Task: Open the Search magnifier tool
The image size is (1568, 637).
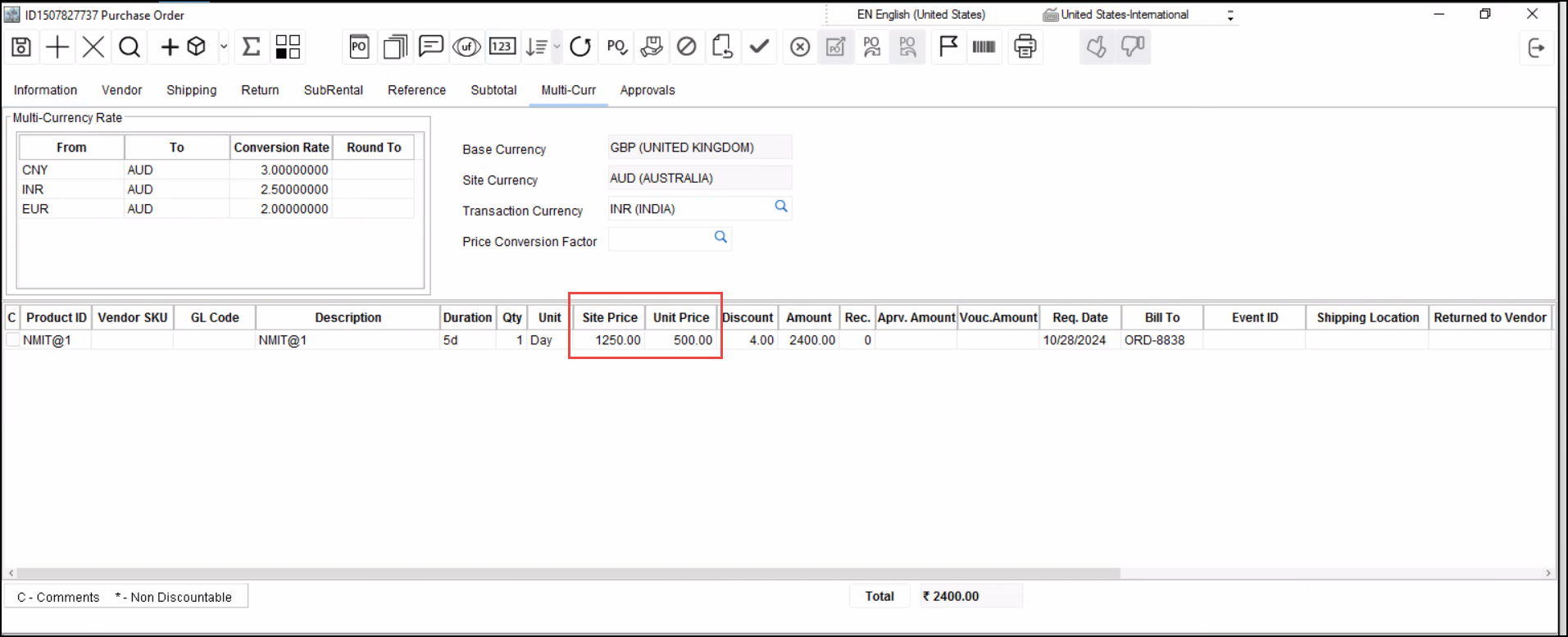Action: click(x=130, y=48)
